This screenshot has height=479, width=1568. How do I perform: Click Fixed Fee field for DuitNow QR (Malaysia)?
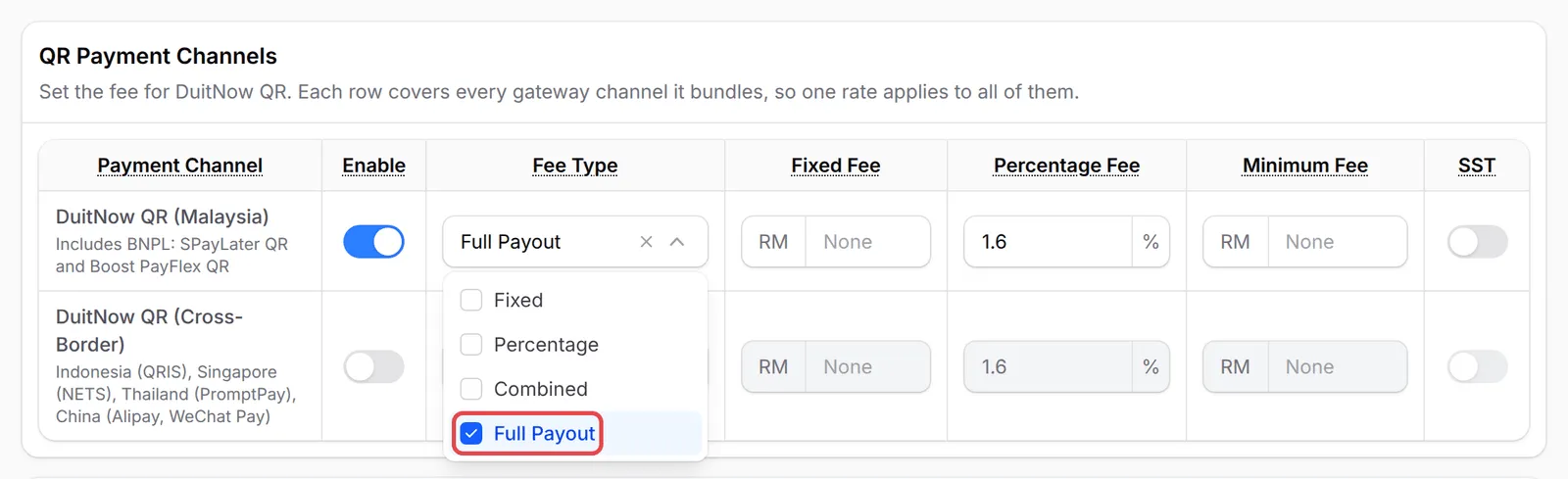pyautogui.click(x=867, y=242)
